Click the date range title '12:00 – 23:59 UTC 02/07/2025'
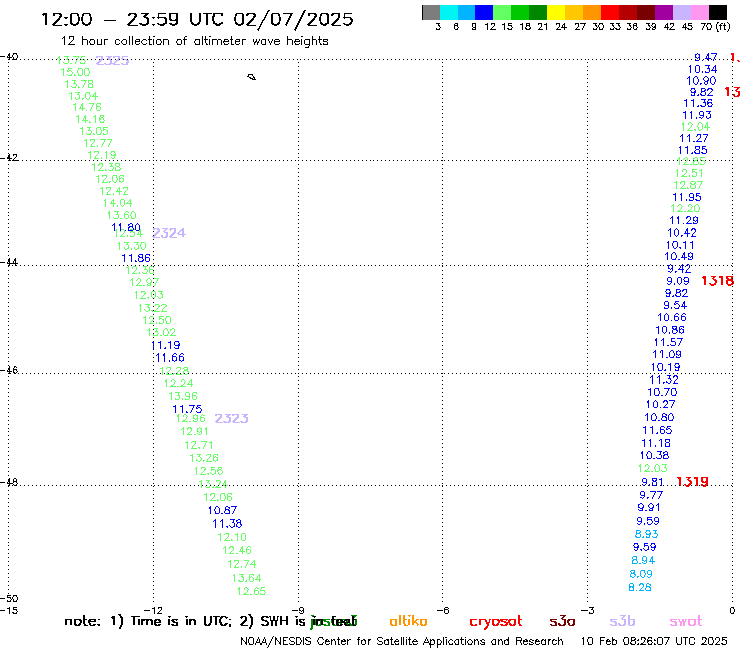The width and height of the screenshot is (740, 650). [x=197, y=19]
